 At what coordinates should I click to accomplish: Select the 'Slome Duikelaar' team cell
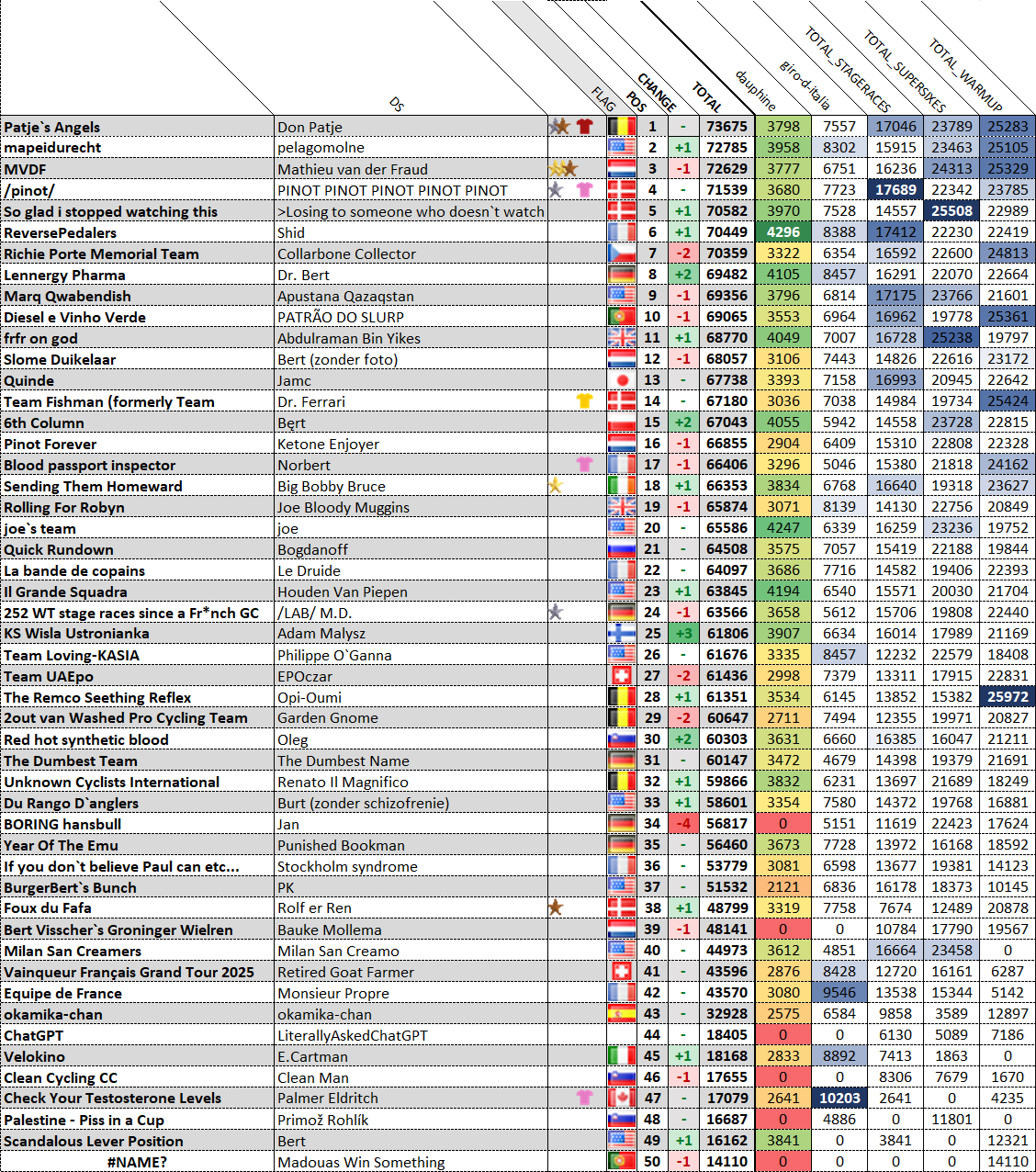(138, 358)
